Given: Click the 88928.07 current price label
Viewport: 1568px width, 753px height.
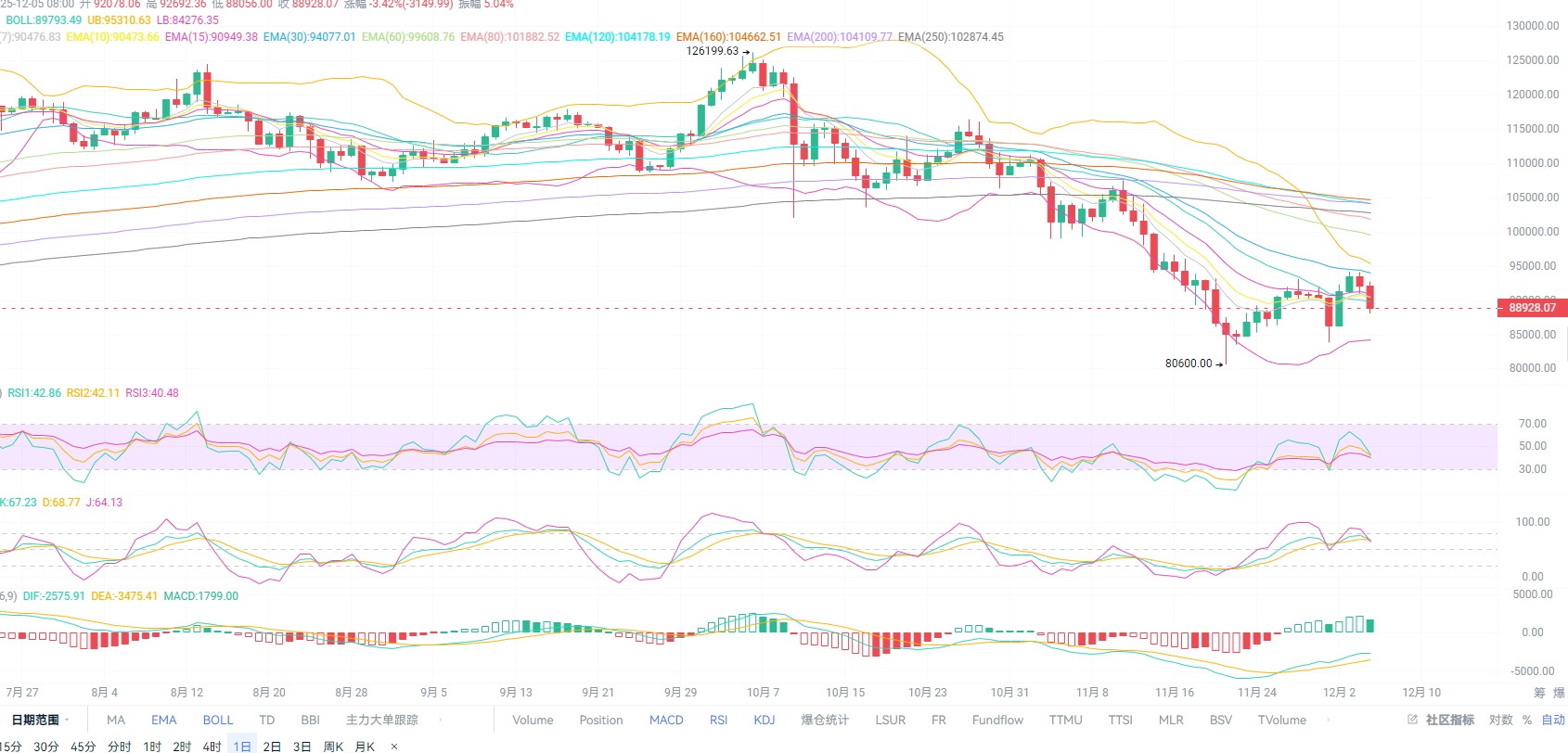Looking at the screenshot, I should click(x=1532, y=308).
